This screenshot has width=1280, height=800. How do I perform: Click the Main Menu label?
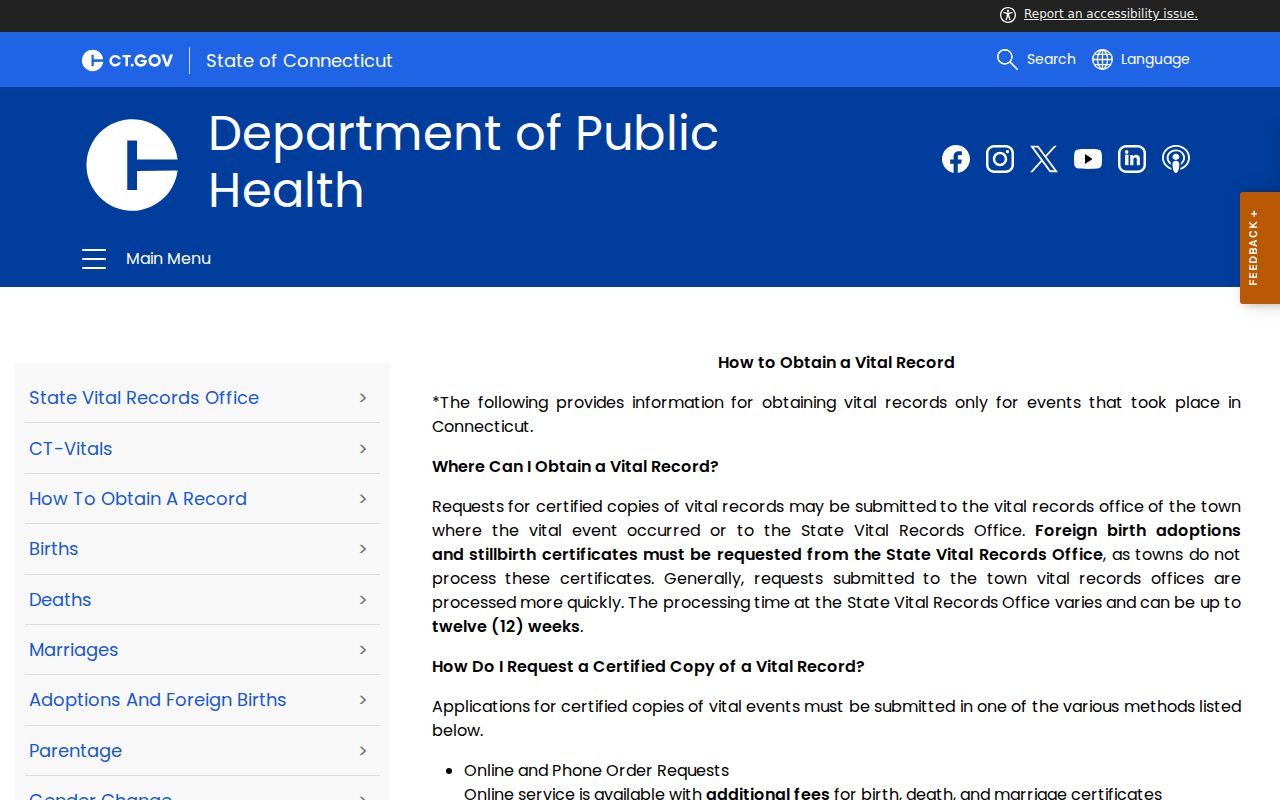pyautogui.click(x=168, y=259)
